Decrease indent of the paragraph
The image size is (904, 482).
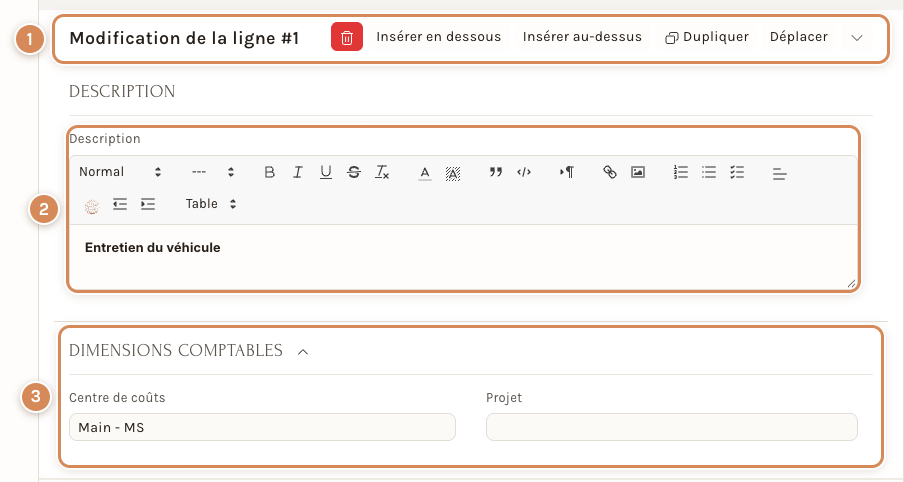pyautogui.click(x=120, y=204)
